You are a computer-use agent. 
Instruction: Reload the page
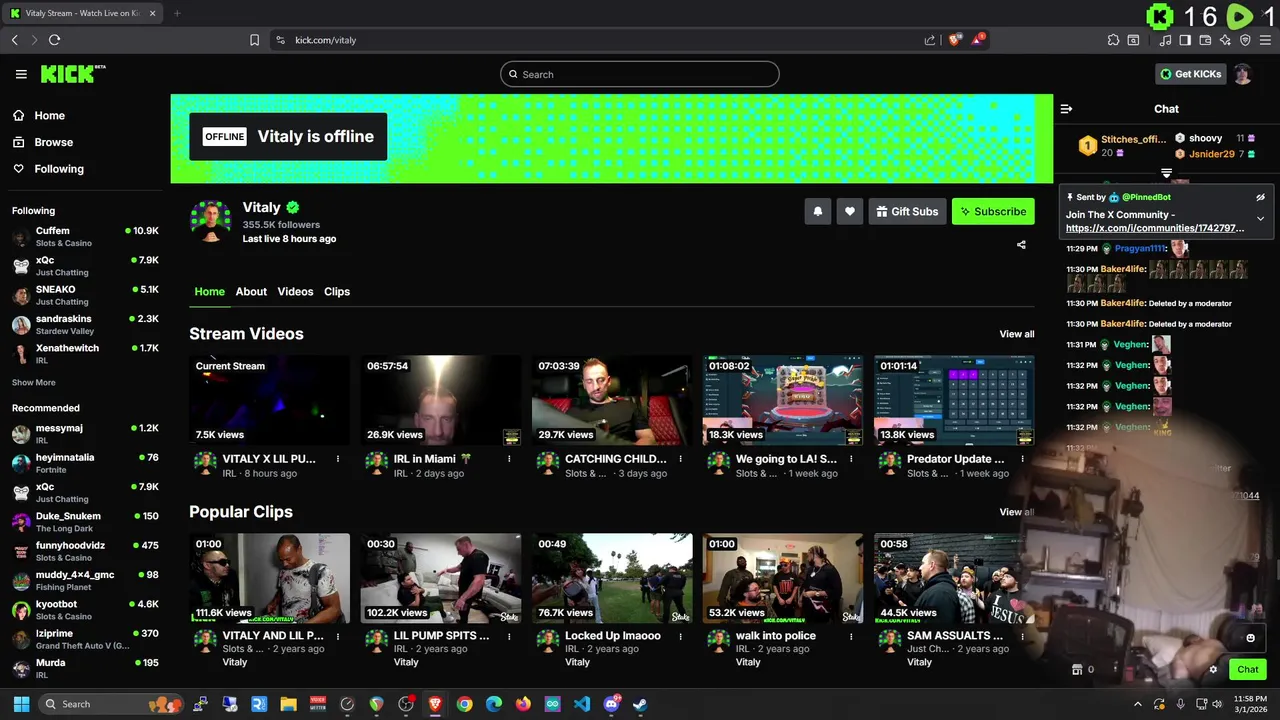(x=54, y=40)
